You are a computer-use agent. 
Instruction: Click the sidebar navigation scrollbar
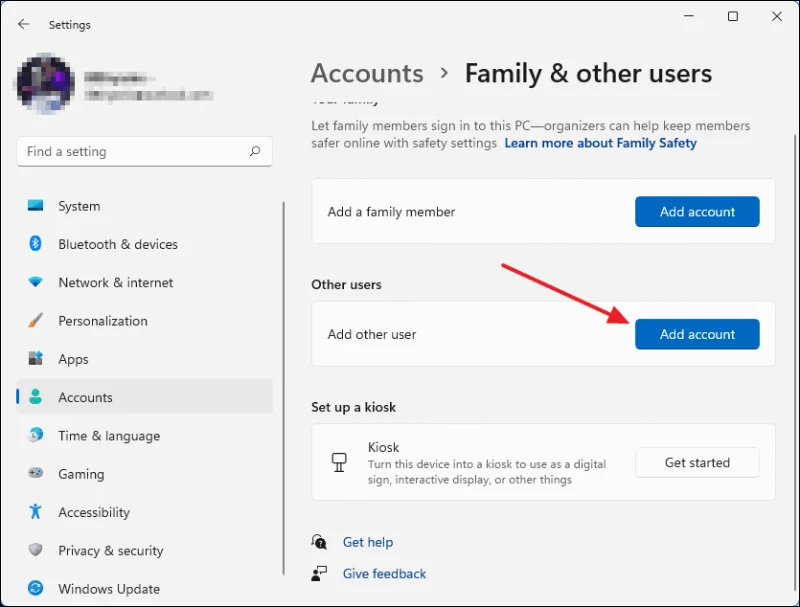tap(284, 388)
